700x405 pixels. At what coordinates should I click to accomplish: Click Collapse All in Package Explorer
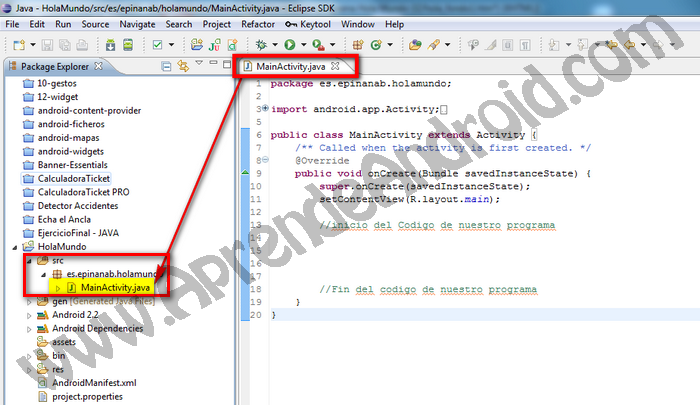click(166, 67)
